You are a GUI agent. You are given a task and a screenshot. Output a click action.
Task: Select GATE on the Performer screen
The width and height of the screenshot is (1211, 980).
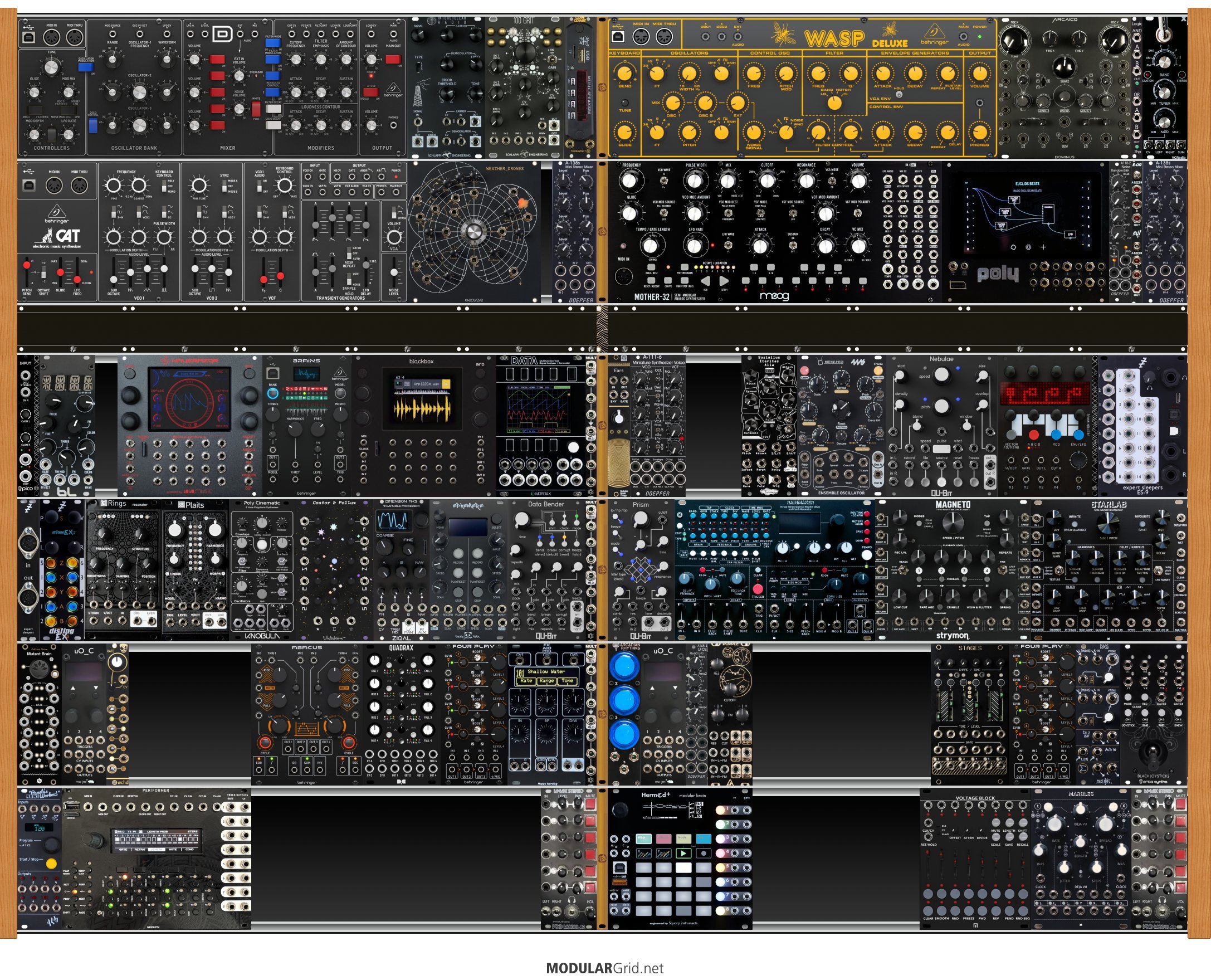(123, 849)
